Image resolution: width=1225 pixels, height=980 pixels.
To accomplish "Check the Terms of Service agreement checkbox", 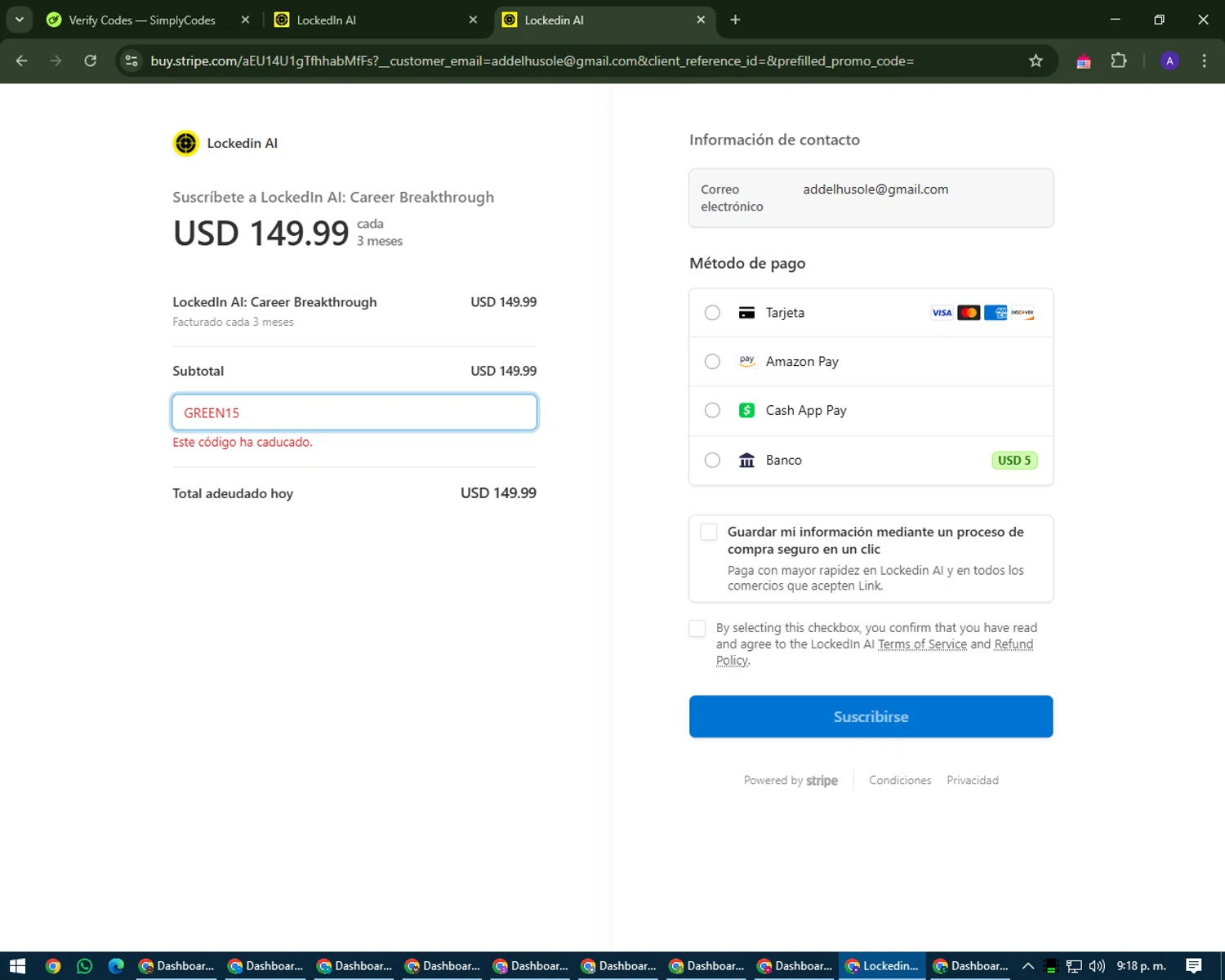I will [x=697, y=629].
